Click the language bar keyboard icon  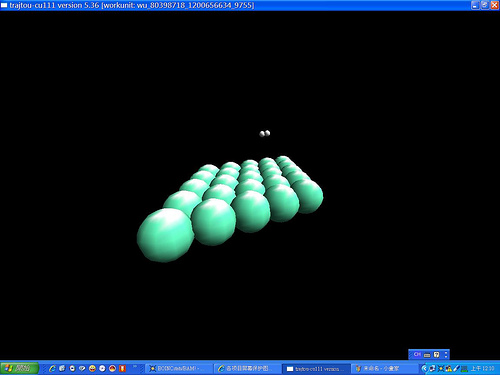(427, 355)
